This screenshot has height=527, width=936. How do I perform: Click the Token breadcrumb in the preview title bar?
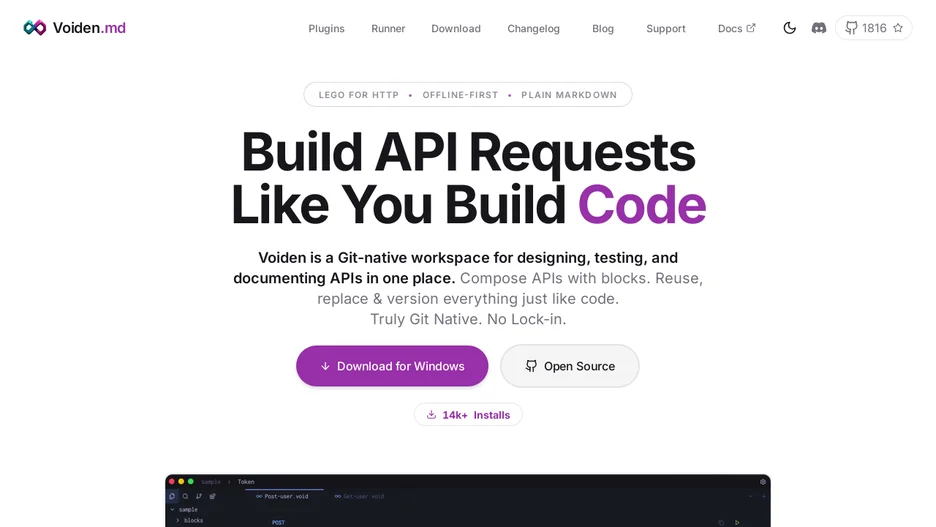(x=246, y=482)
